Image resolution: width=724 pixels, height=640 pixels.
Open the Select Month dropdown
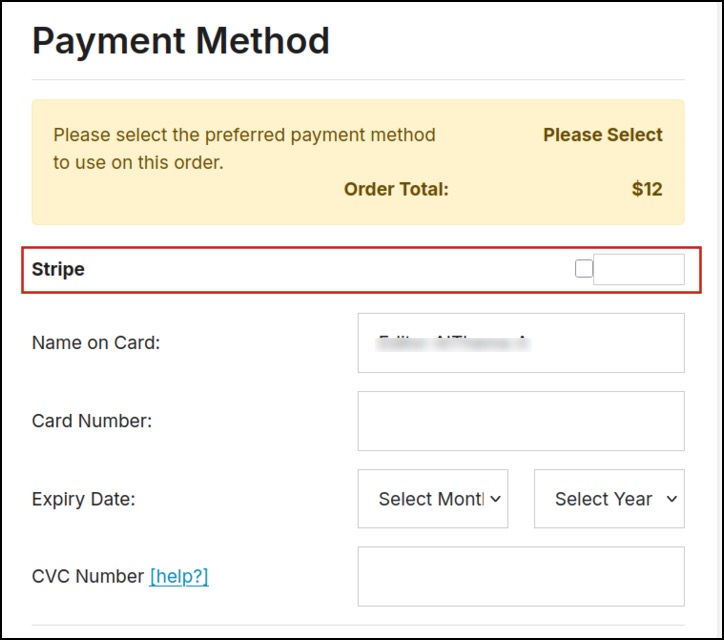pyautogui.click(x=433, y=499)
